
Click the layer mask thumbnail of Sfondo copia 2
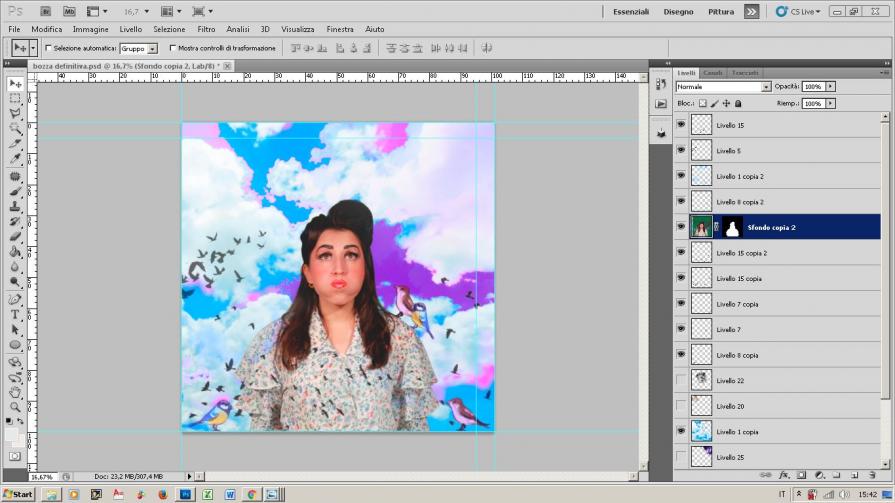[732, 227]
